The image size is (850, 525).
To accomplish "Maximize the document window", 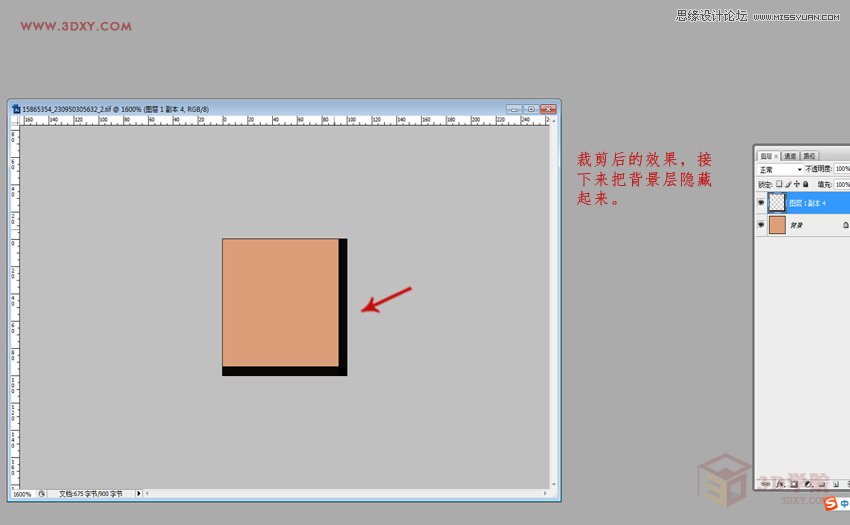I will tap(531, 109).
